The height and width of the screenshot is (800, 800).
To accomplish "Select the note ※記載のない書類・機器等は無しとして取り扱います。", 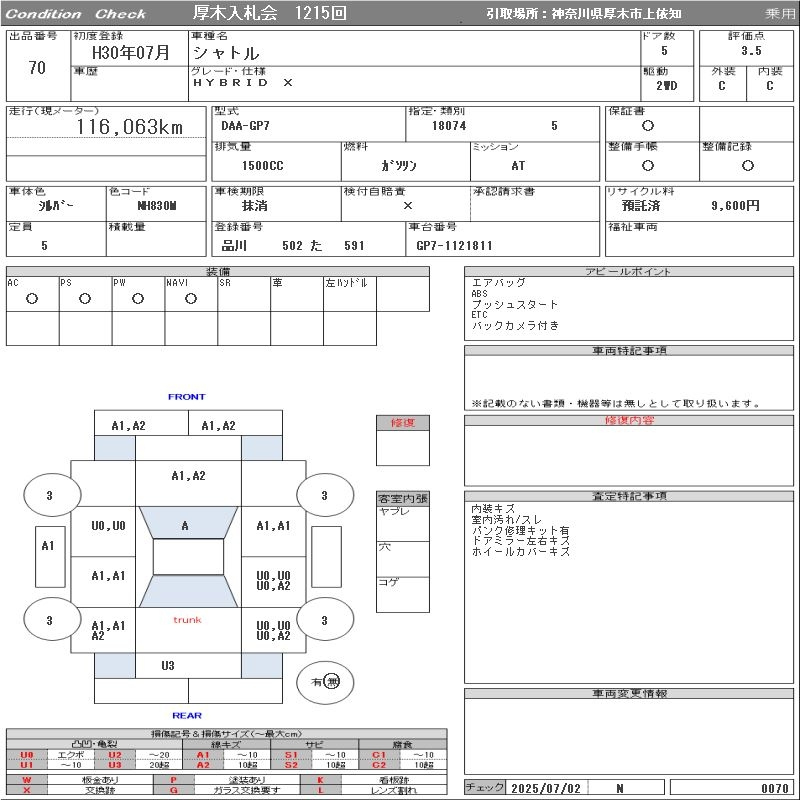I will 616,404.
